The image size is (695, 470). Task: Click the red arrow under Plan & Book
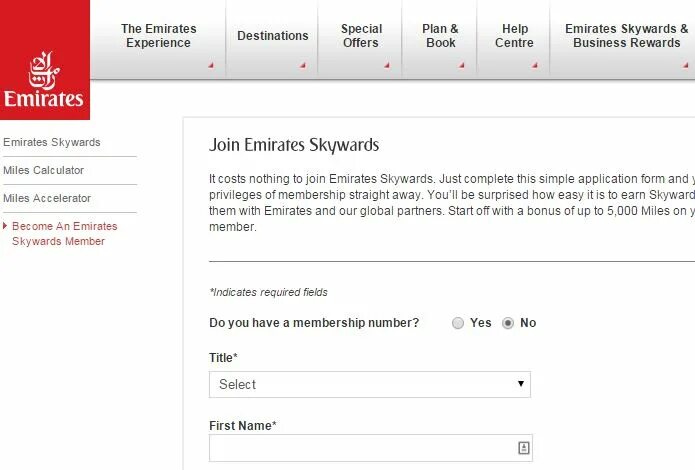coord(461,66)
